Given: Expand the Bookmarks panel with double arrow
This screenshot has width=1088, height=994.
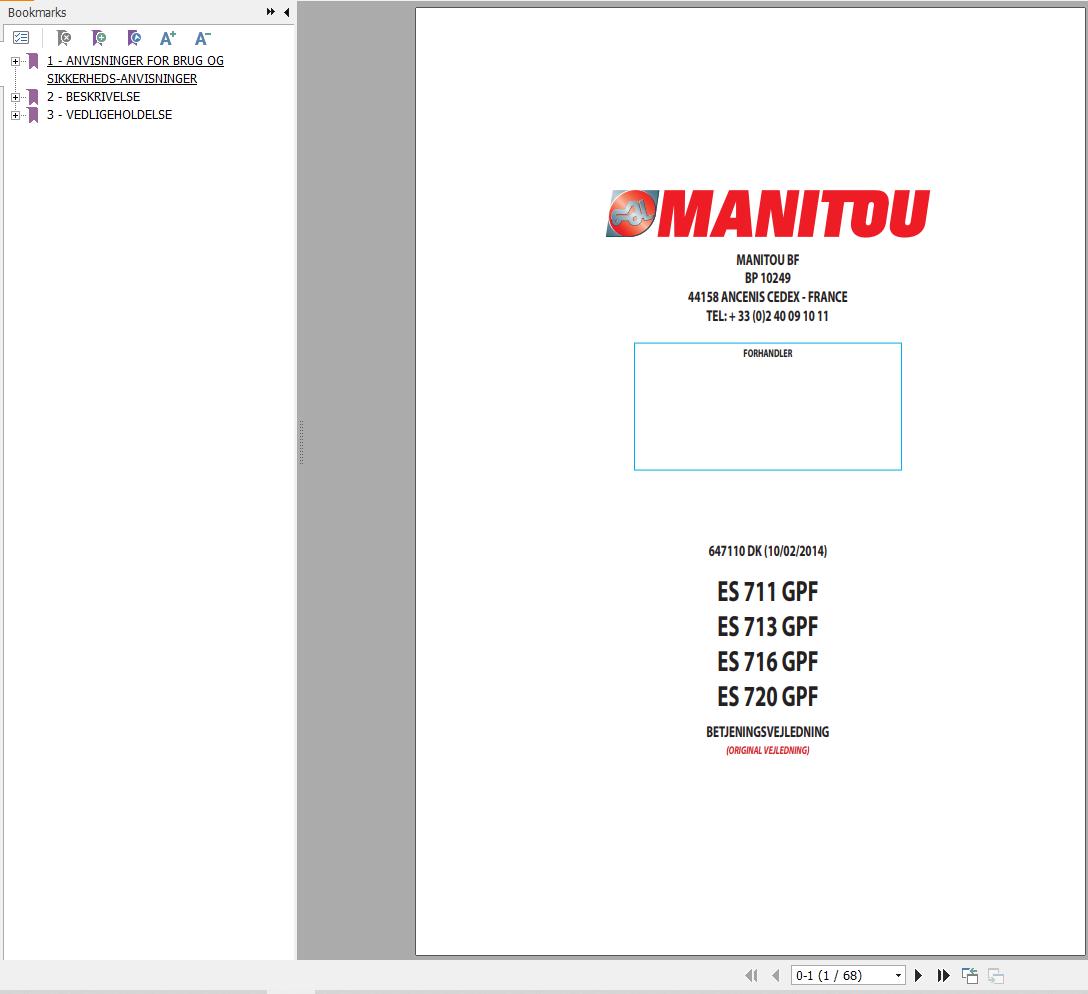Looking at the screenshot, I should 271,12.
